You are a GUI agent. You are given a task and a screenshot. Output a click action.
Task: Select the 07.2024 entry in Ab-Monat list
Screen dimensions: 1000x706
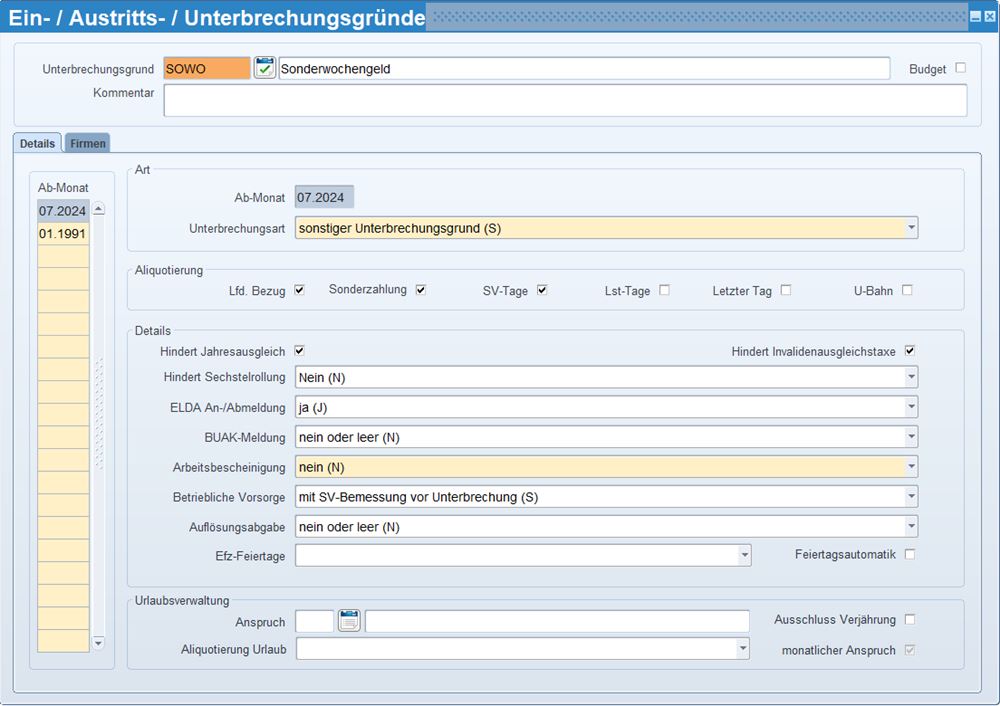pos(62,210)
